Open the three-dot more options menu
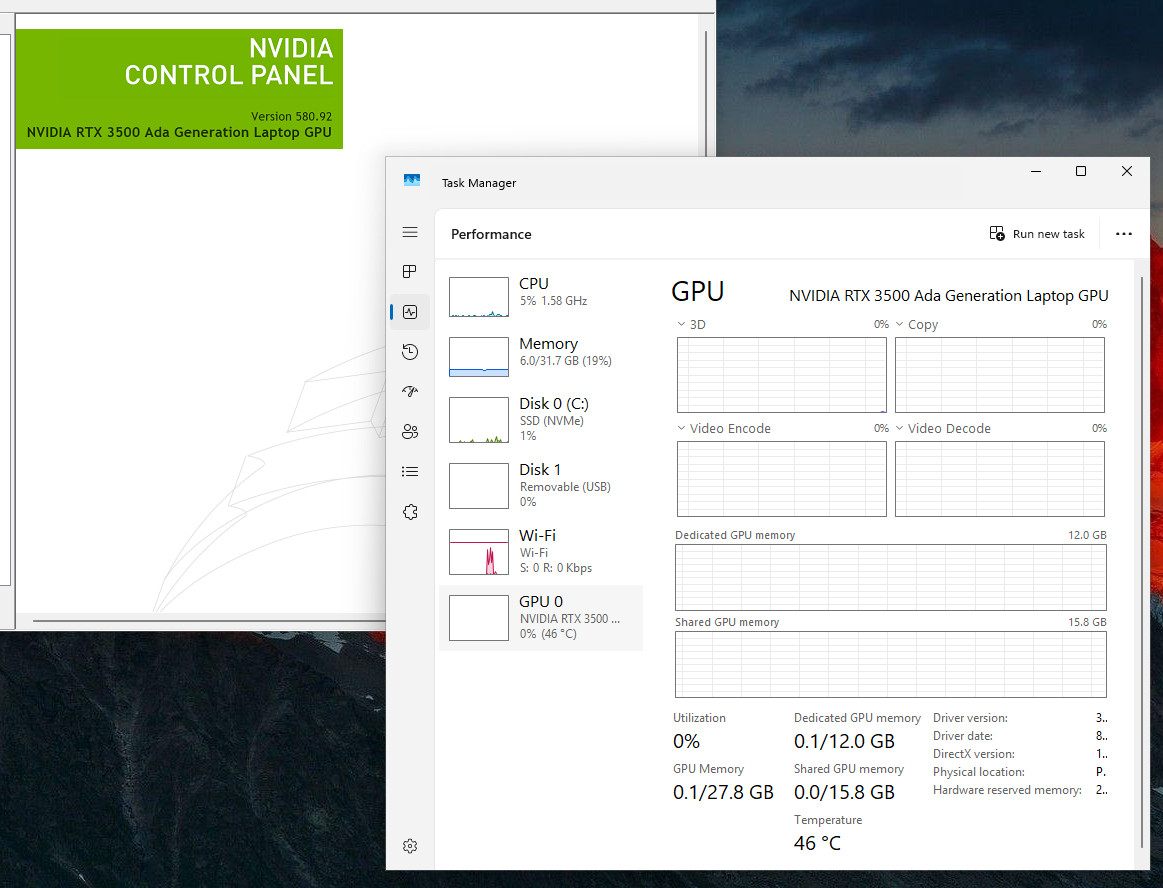The width and height of the screenshot is (1163, 888). [x=1124, y=234]
